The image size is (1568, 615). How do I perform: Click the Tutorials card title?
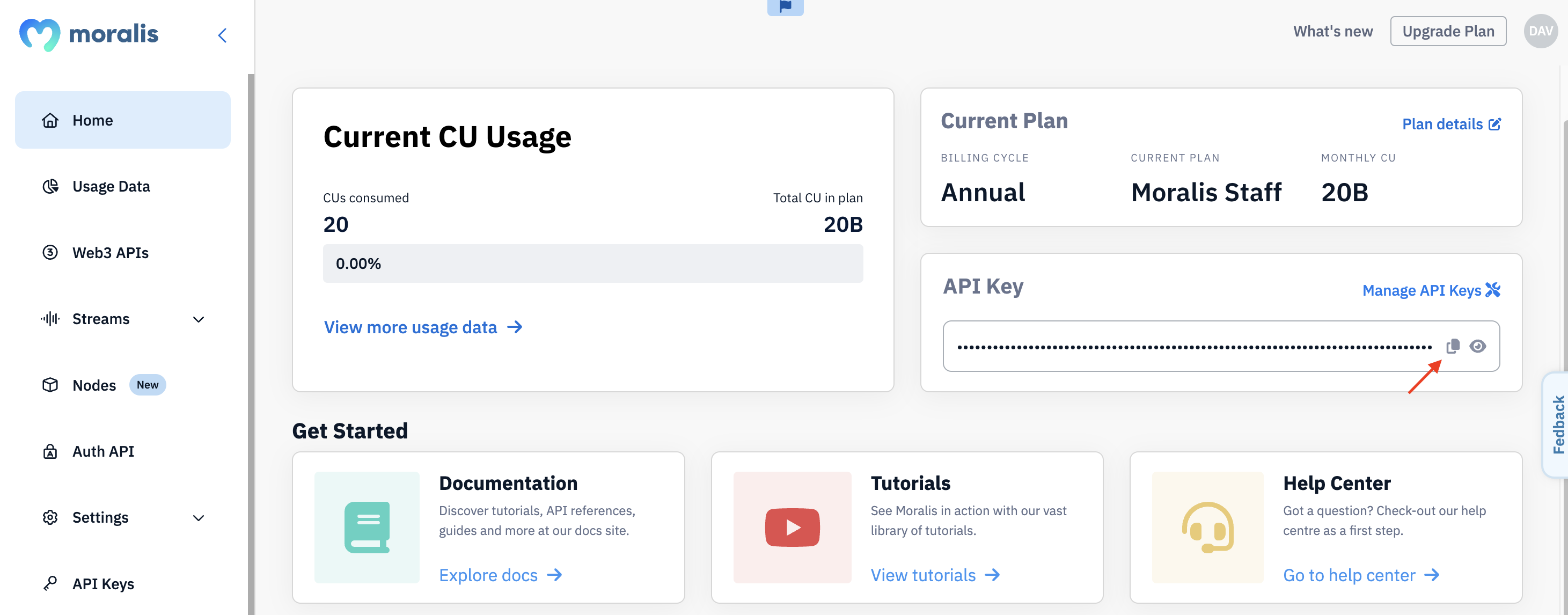click(910, 483)
